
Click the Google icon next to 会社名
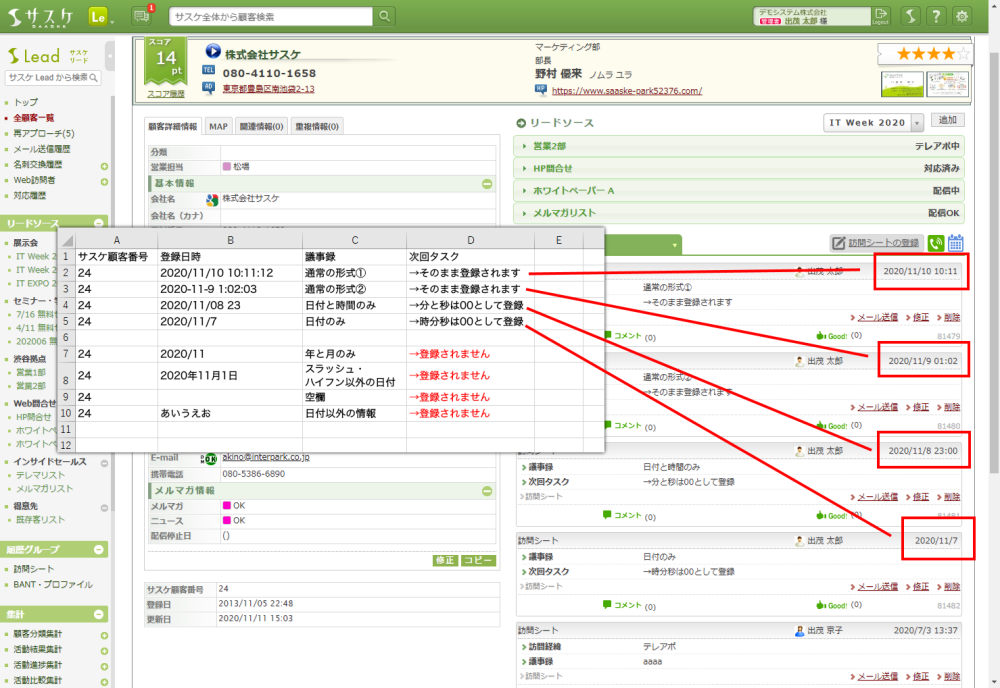point(212,199)
